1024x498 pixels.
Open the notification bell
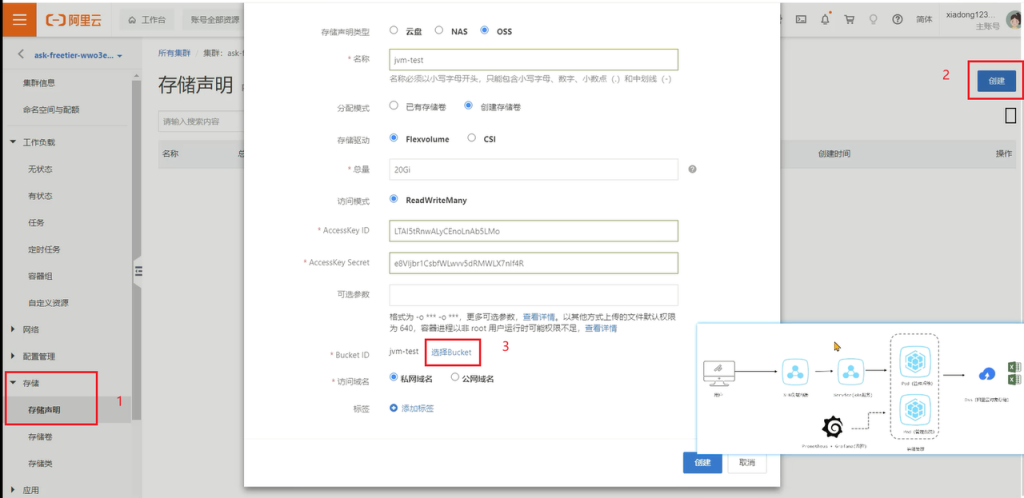pos(826,19)
